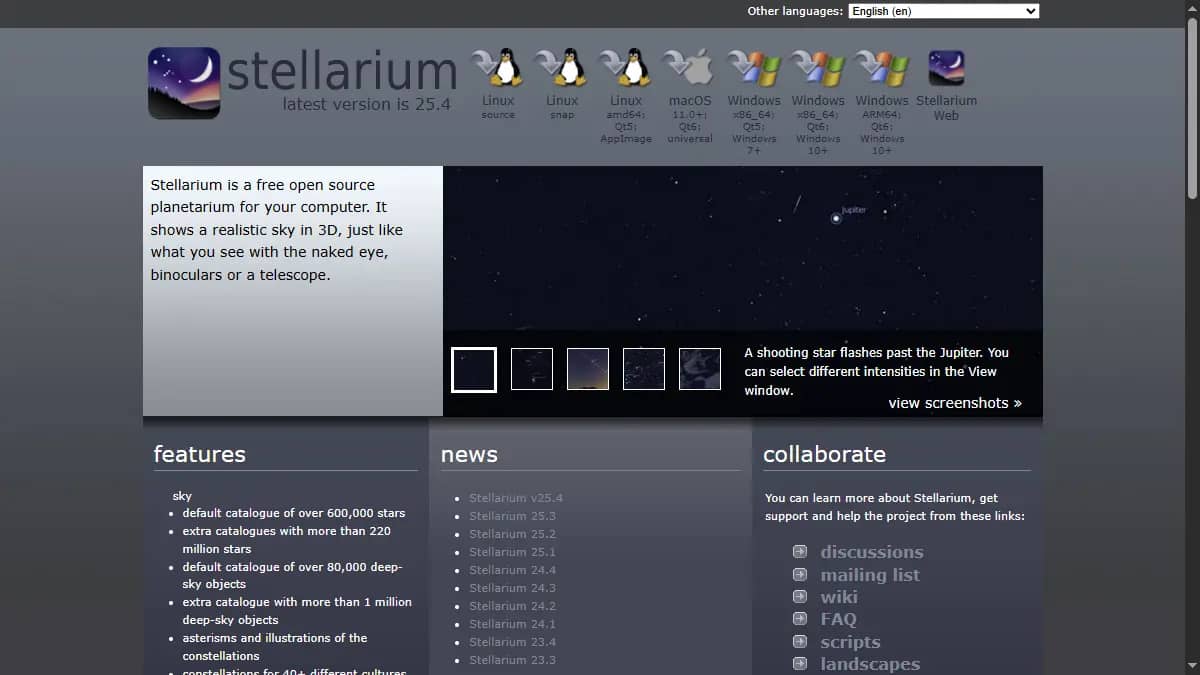Click arrow icon beside wiki
The height and width of the screenshot is (675, 1200).
(x=800, y=597)
